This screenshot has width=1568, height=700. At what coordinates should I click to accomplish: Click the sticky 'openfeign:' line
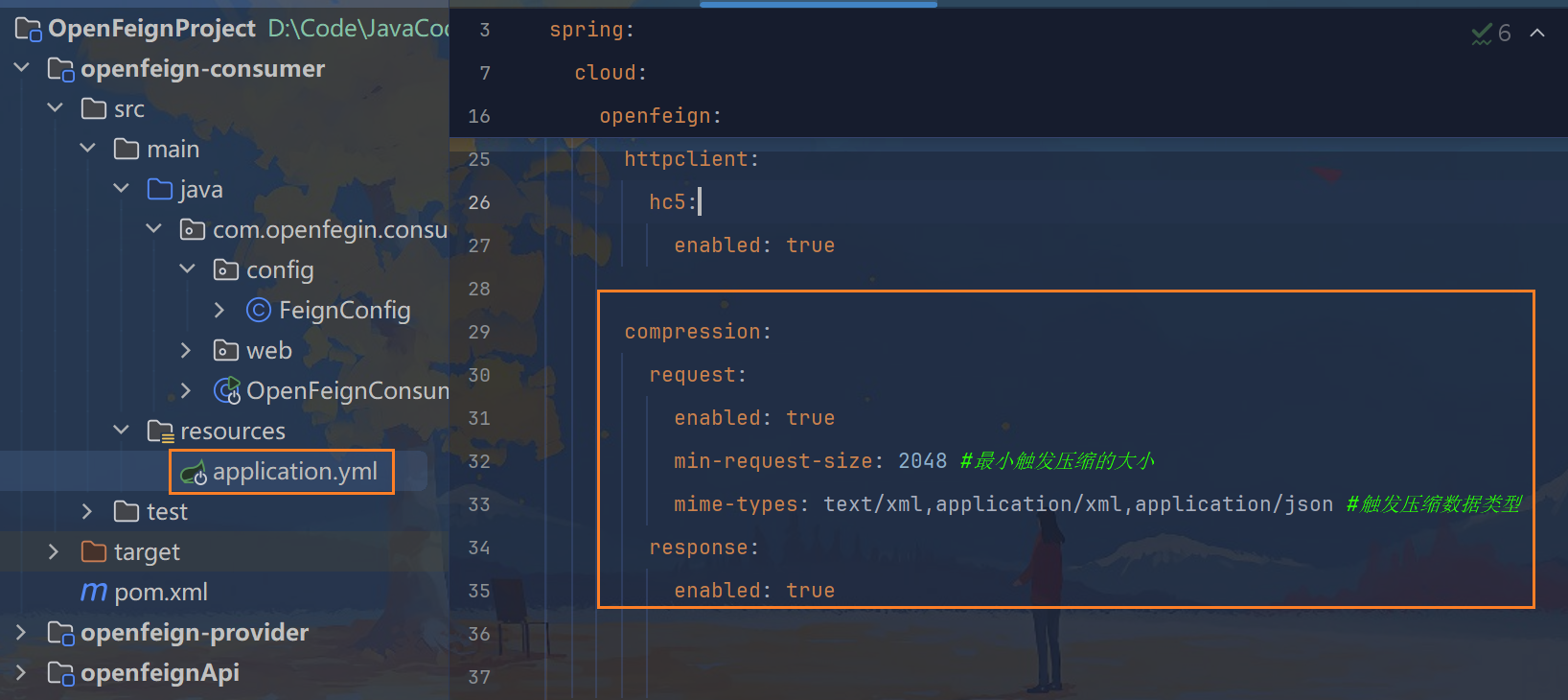(660, 116)
